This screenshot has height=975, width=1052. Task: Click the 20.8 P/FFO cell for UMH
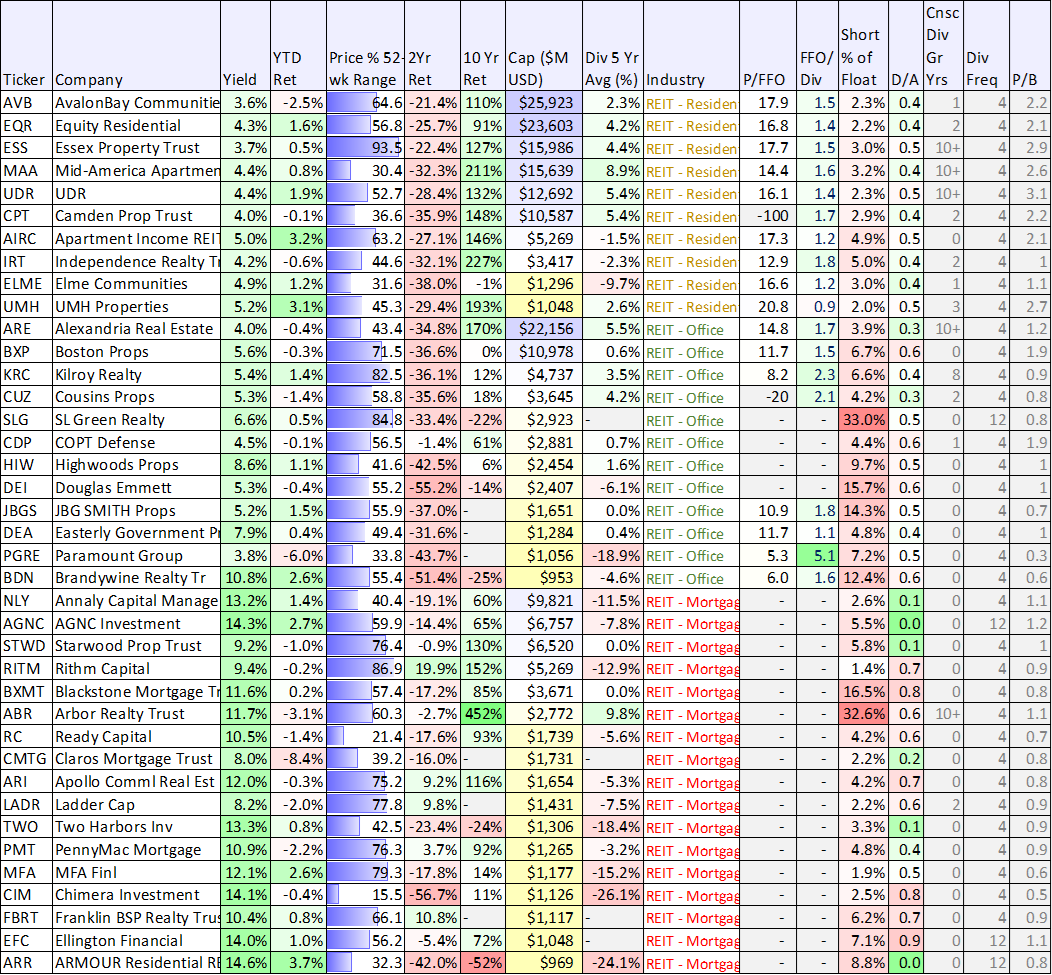(768, 307)
